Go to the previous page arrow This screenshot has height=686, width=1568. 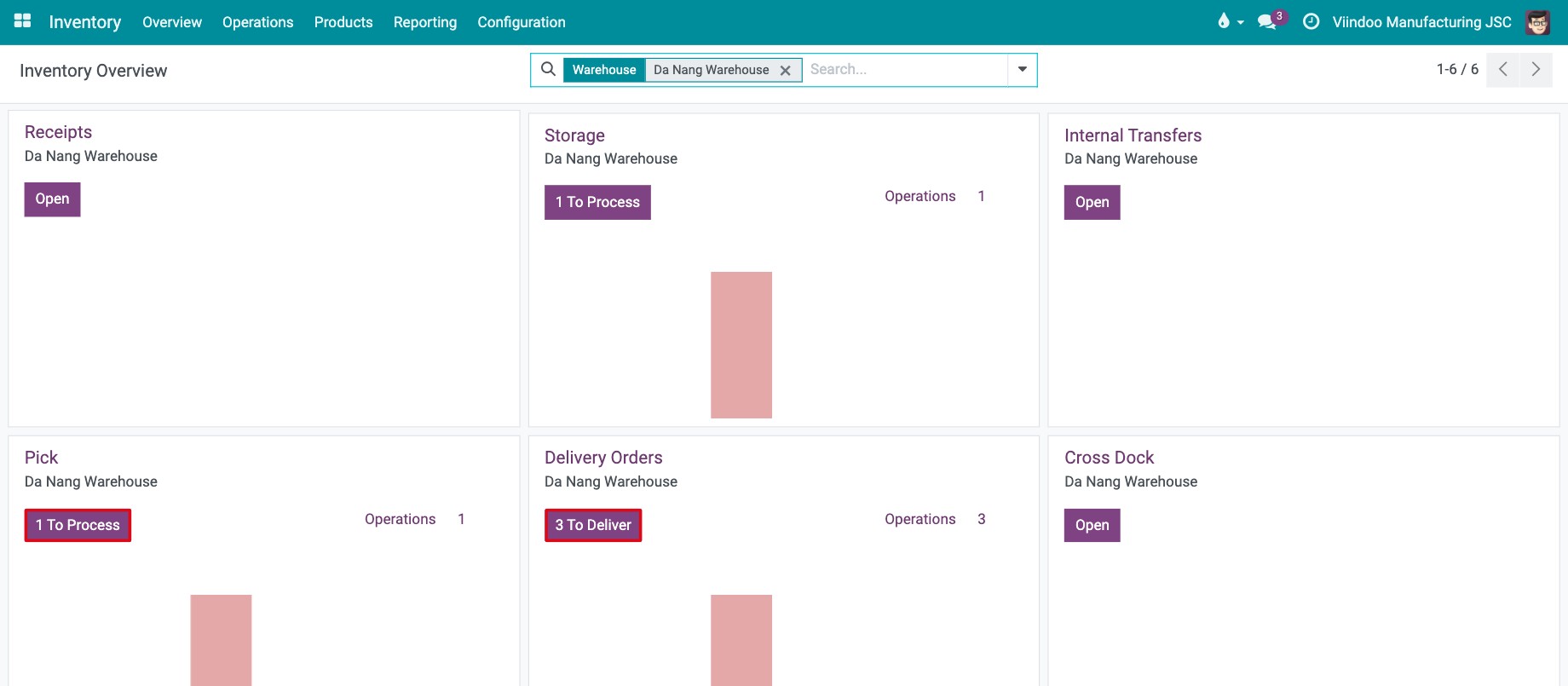point(1503,69)
